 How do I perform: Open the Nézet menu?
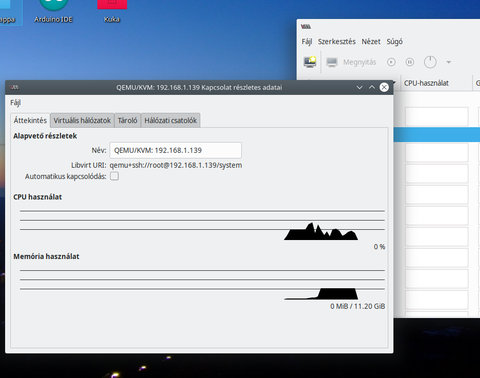(x=371, y=42)
